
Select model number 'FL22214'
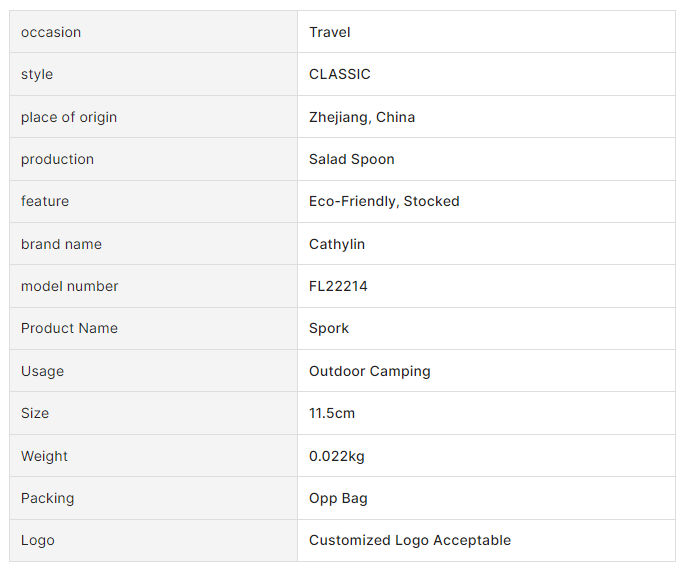338,286
